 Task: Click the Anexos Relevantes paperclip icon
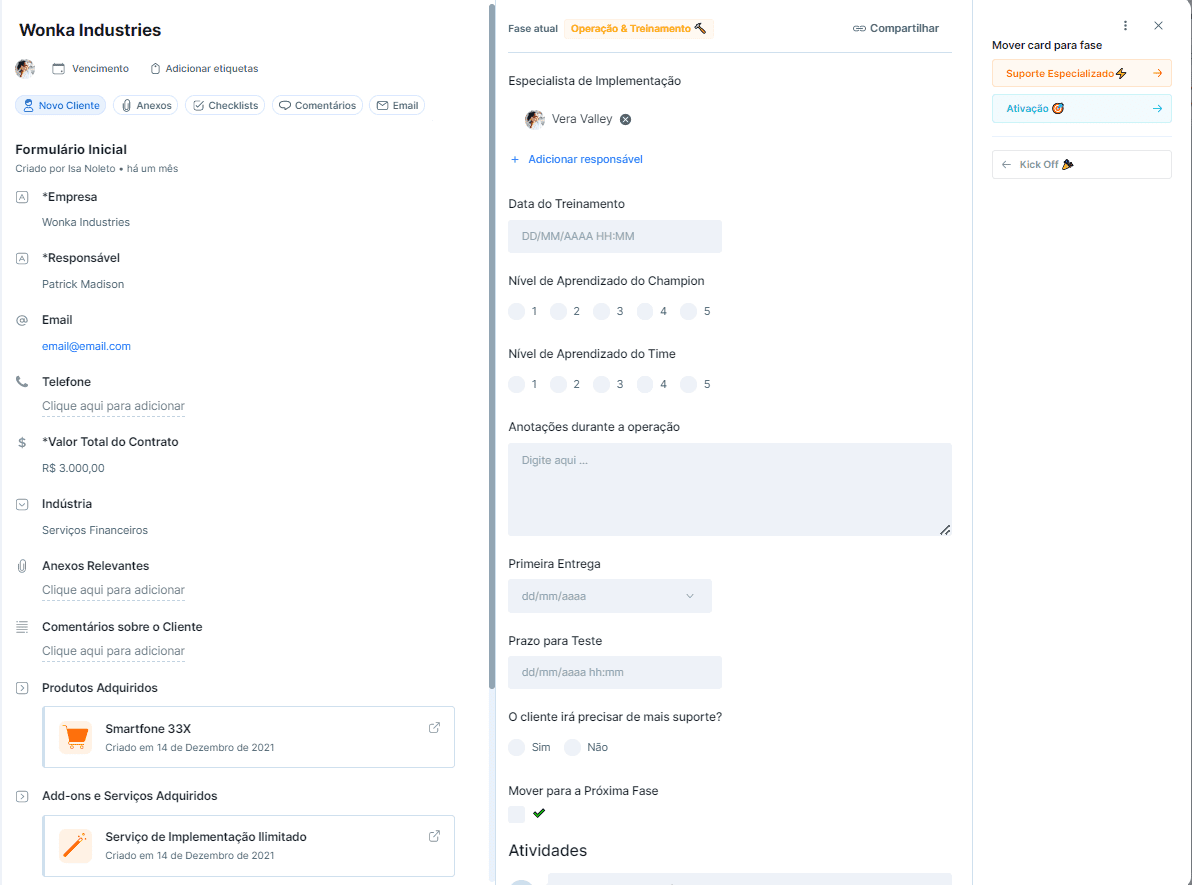pos(22,566)
